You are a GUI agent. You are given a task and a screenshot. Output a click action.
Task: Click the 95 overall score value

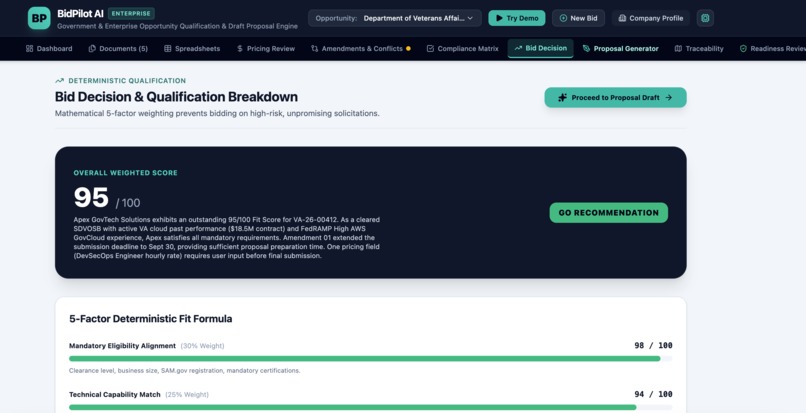[91, 197]
